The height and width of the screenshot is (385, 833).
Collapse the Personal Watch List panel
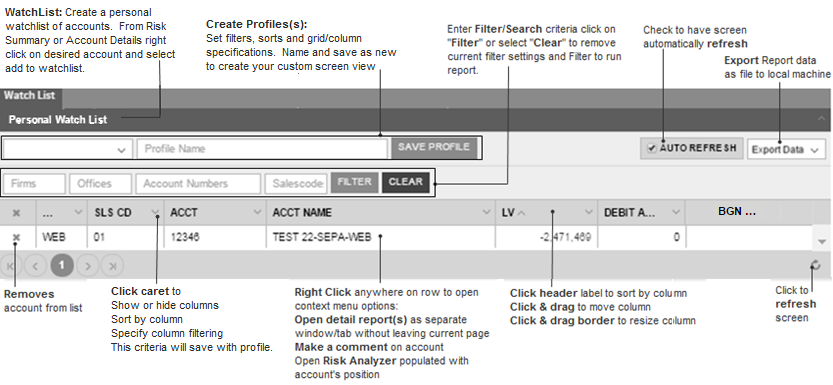pyautogui.click(x=821, y=119)
